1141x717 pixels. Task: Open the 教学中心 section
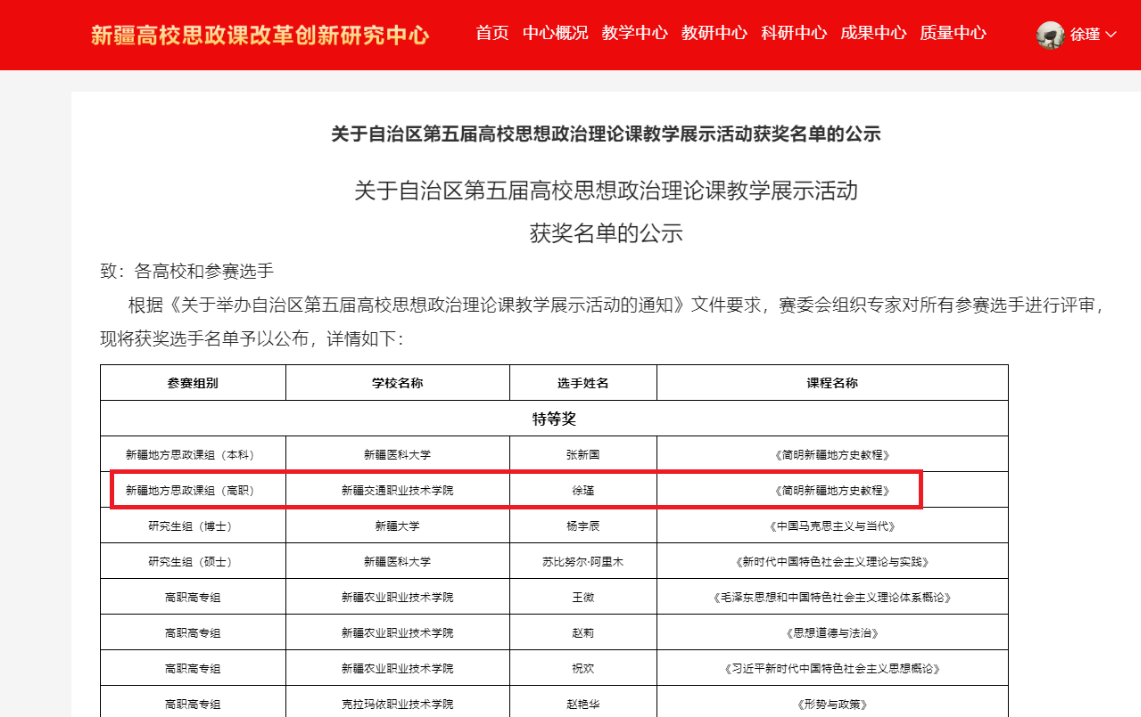pos(634,33)
